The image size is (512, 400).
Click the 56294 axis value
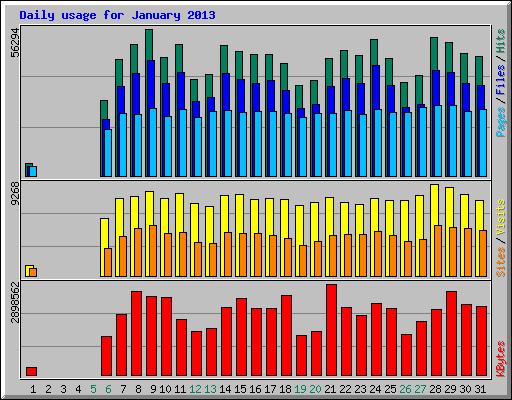click(x=16, y=42)
